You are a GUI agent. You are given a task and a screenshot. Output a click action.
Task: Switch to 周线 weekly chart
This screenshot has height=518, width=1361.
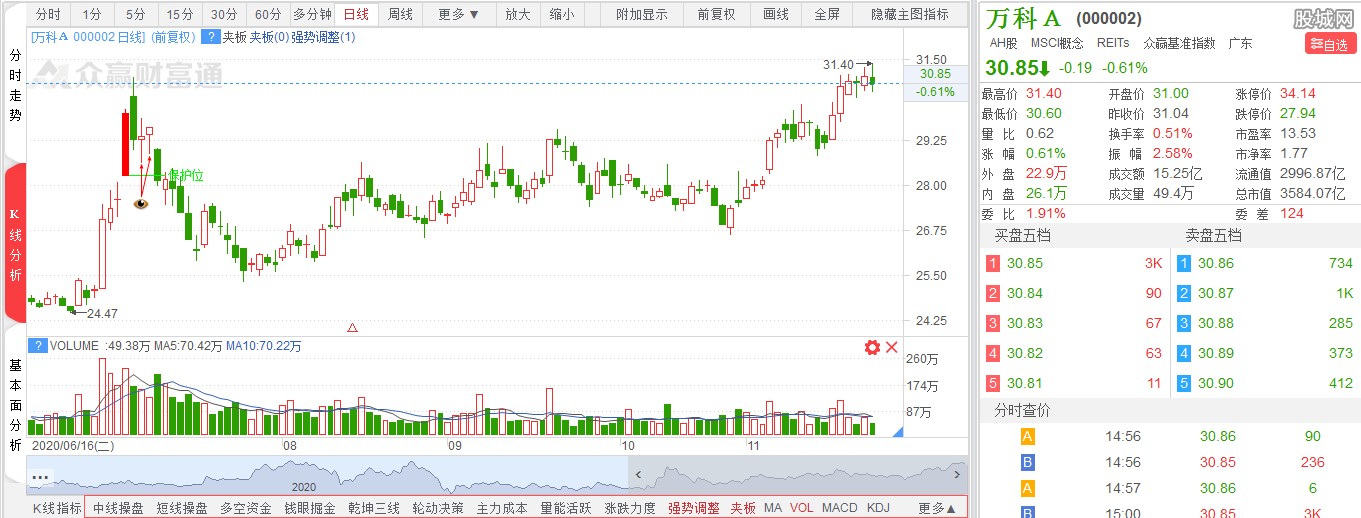point(400,15)
